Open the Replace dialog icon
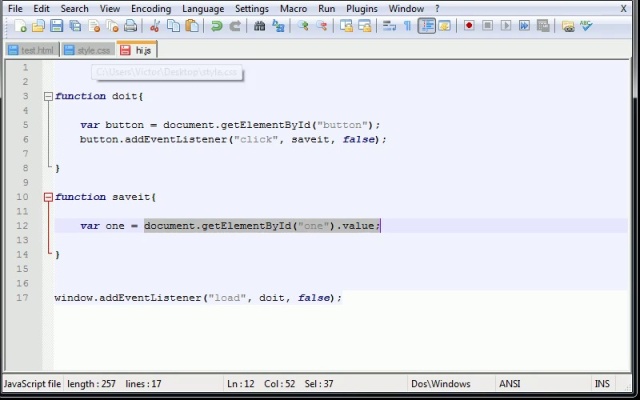Viewport: 640px width, 400px height. pyautogui.click(x=278, y=26)
